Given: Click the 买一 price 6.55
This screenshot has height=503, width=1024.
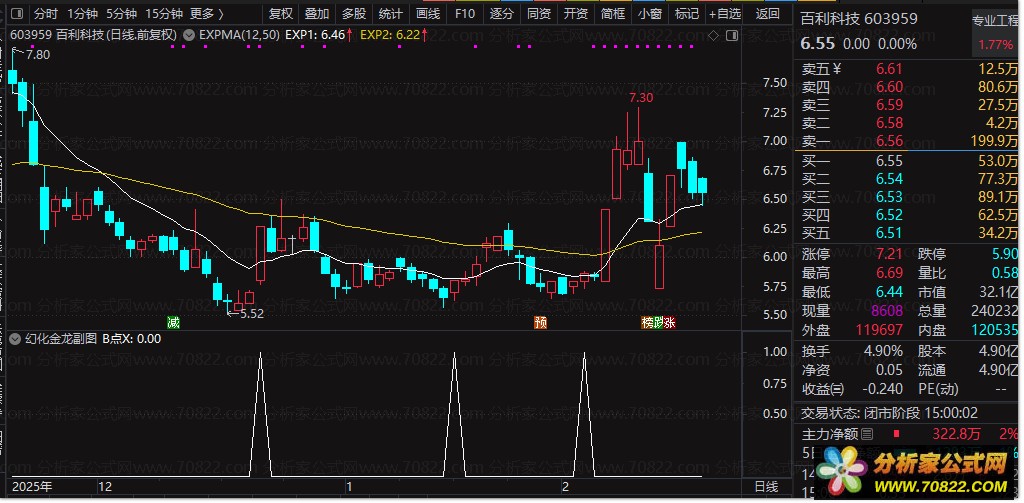Looking at the screenshot, I should click(x=889, y=161).
